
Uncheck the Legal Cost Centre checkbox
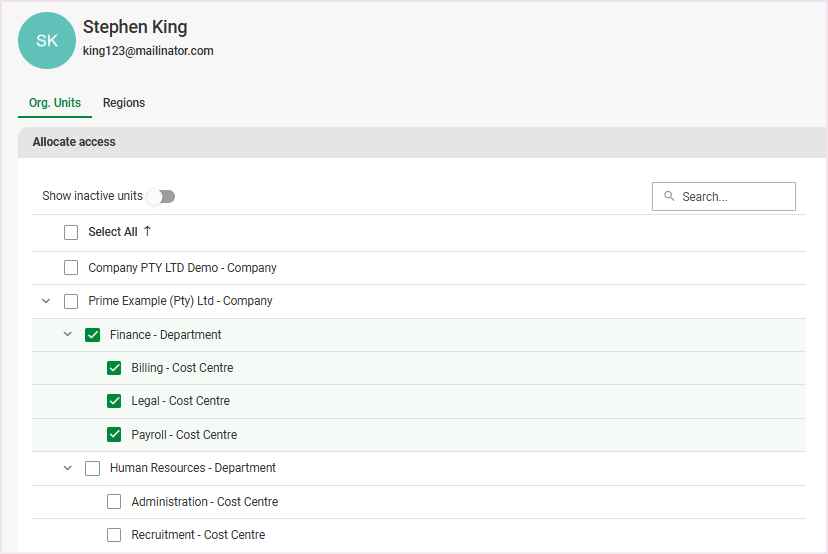[x=114, y=401]
